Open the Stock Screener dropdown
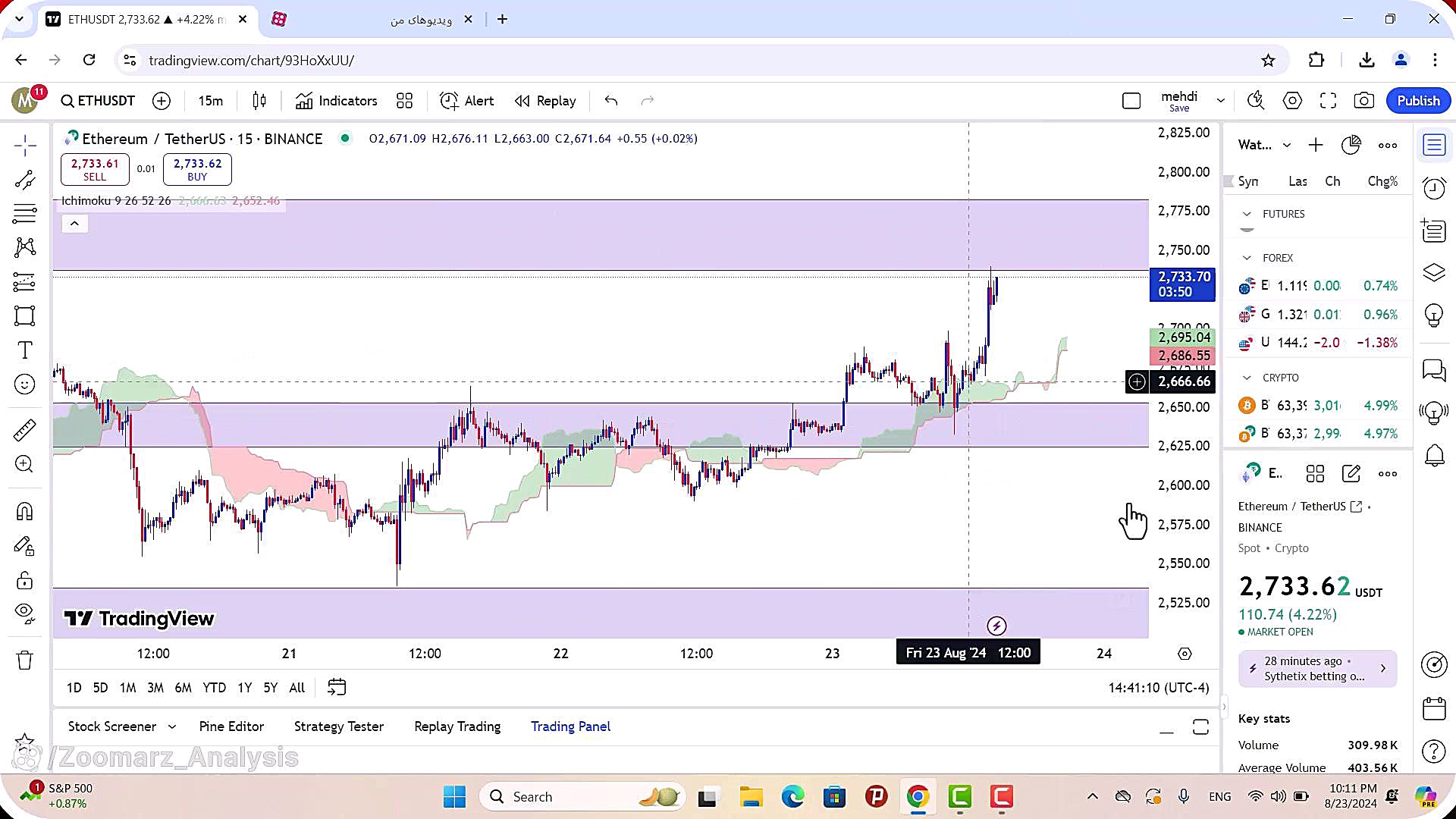1456x819 pixels. coord(121,726)
